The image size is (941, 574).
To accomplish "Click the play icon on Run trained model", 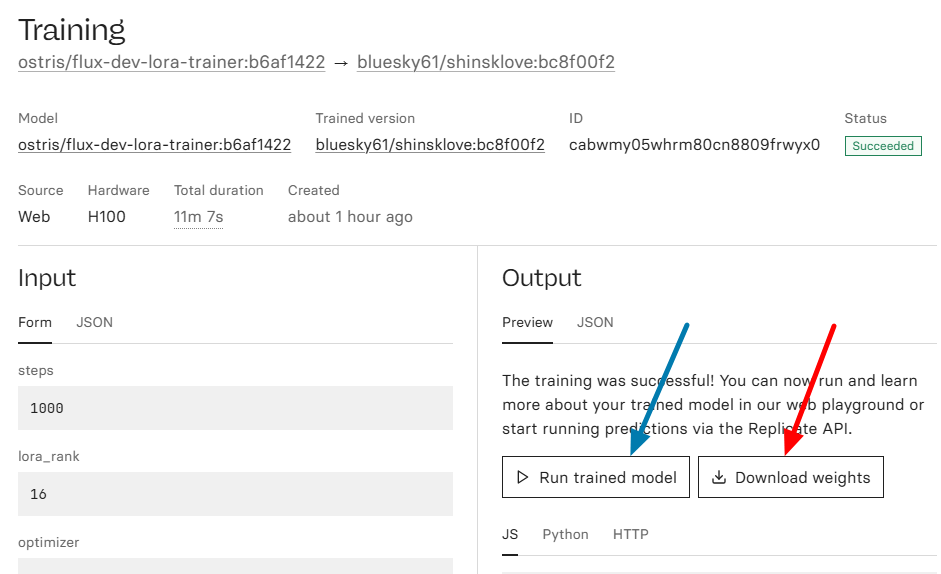I will [523, 477].
